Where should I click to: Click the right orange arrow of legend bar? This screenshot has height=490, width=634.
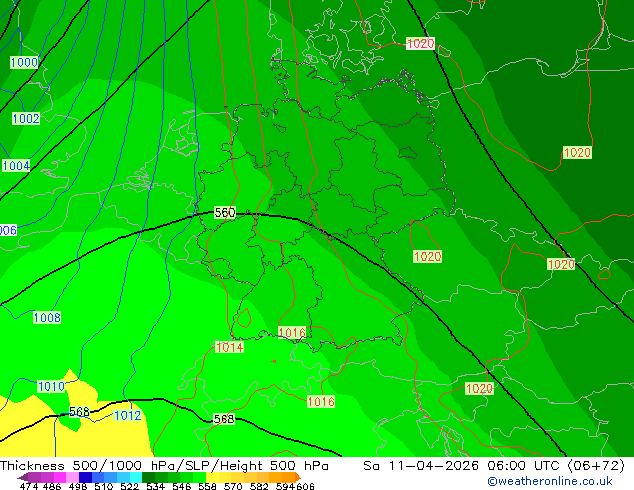click(298, 477)
